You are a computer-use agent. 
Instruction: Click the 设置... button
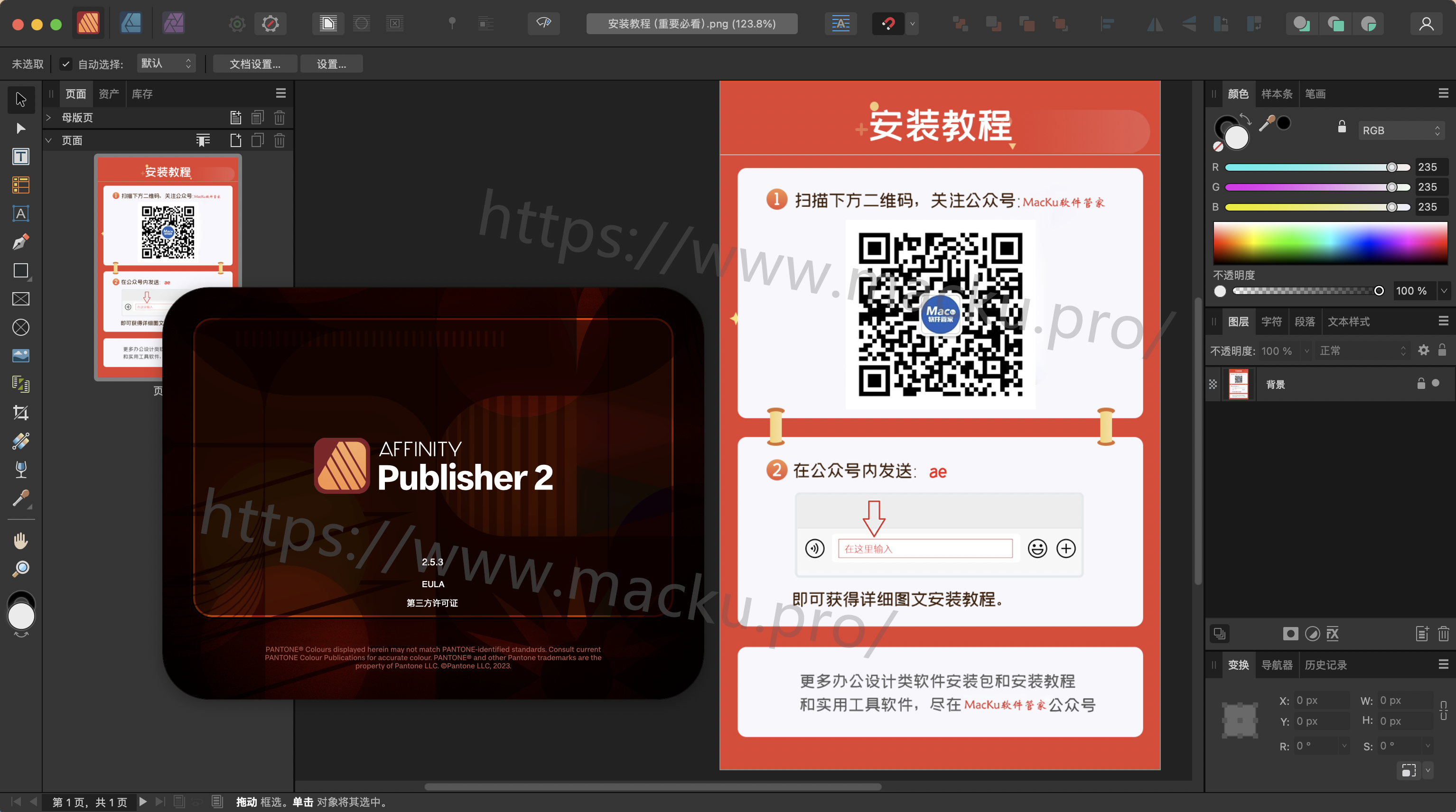[331, 64]
